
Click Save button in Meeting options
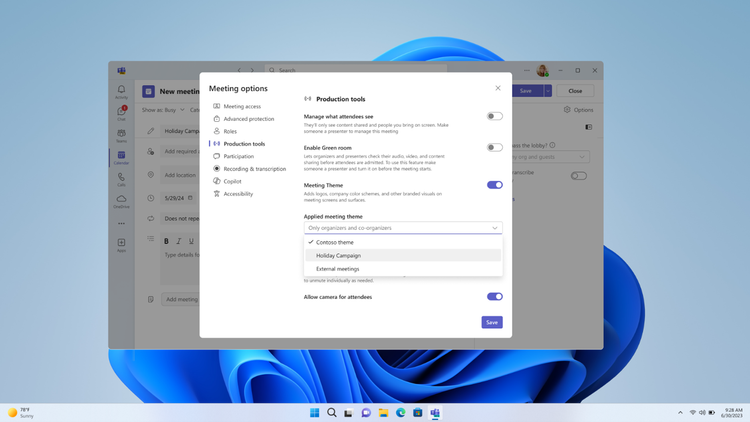[492, 322]
